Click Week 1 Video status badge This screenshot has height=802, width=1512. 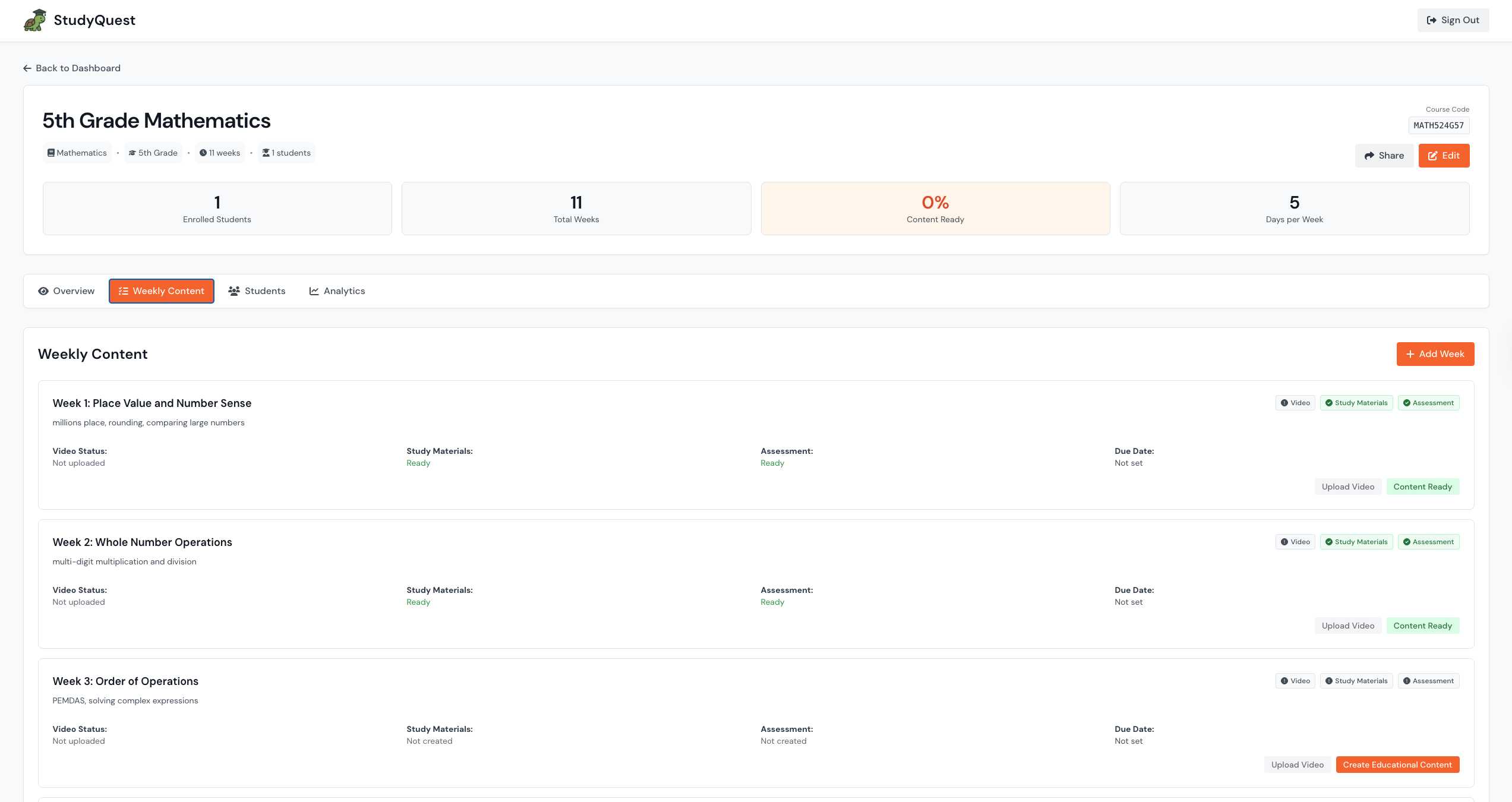coord(1295,403)
